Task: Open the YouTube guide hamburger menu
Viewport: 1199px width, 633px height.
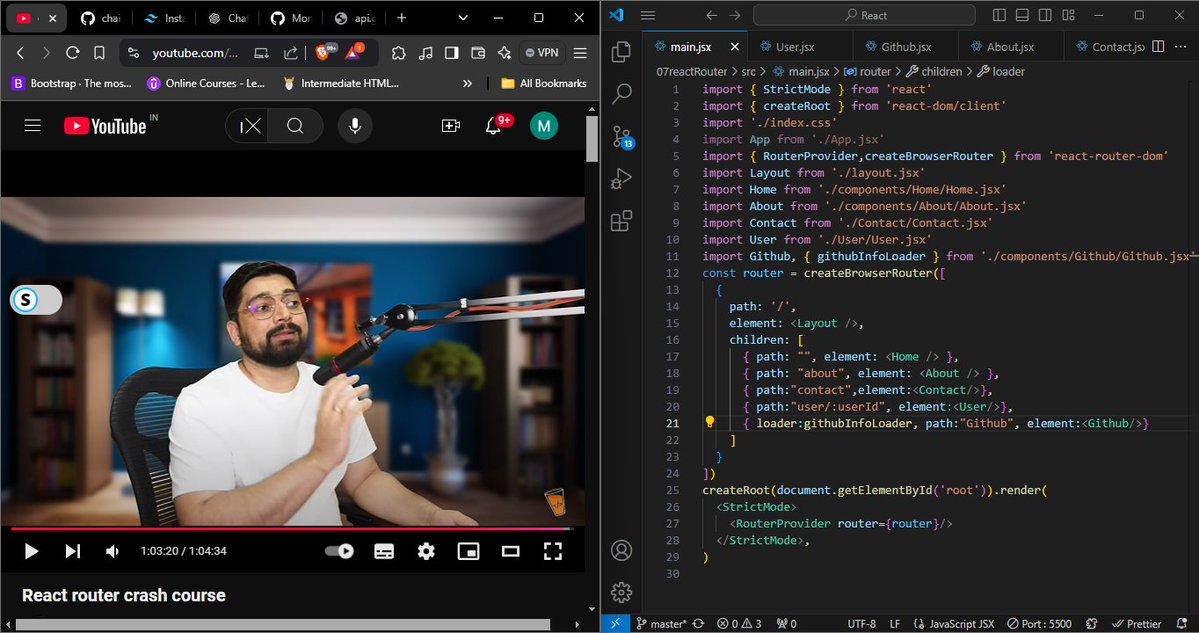Action: click(32, 126)
